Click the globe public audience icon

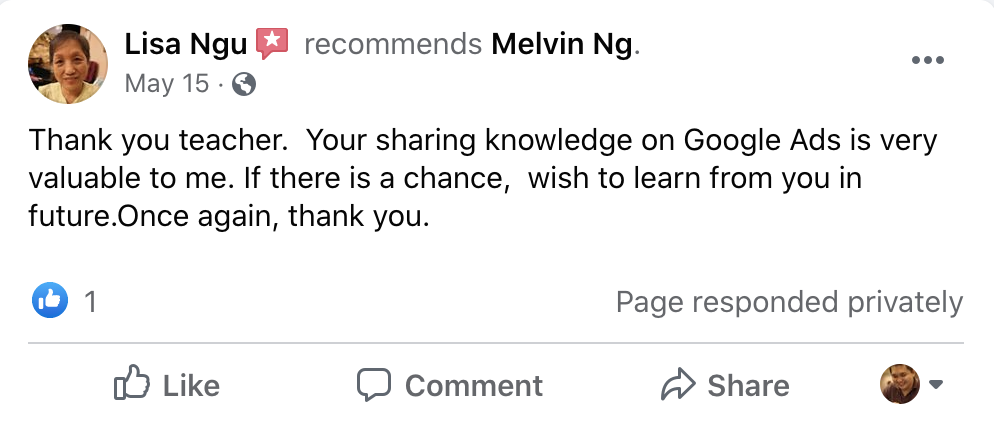[243, 85]
